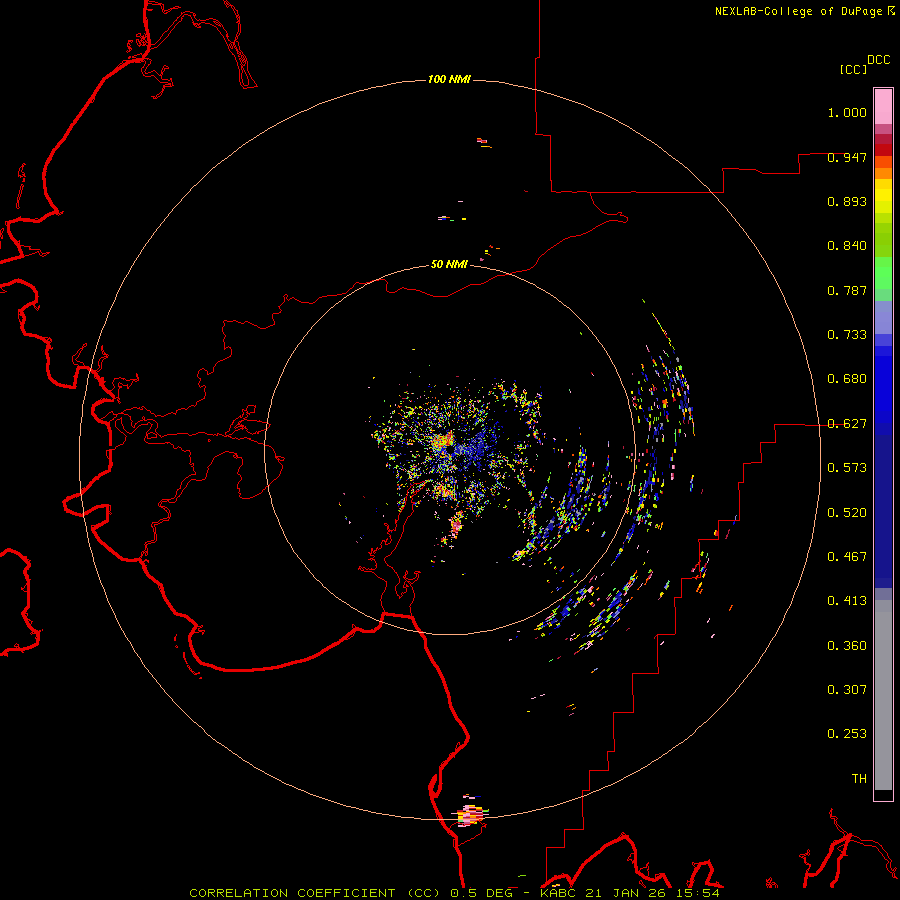Select the 0.467 color bar value
900x900 pixels.
[847, 557]
